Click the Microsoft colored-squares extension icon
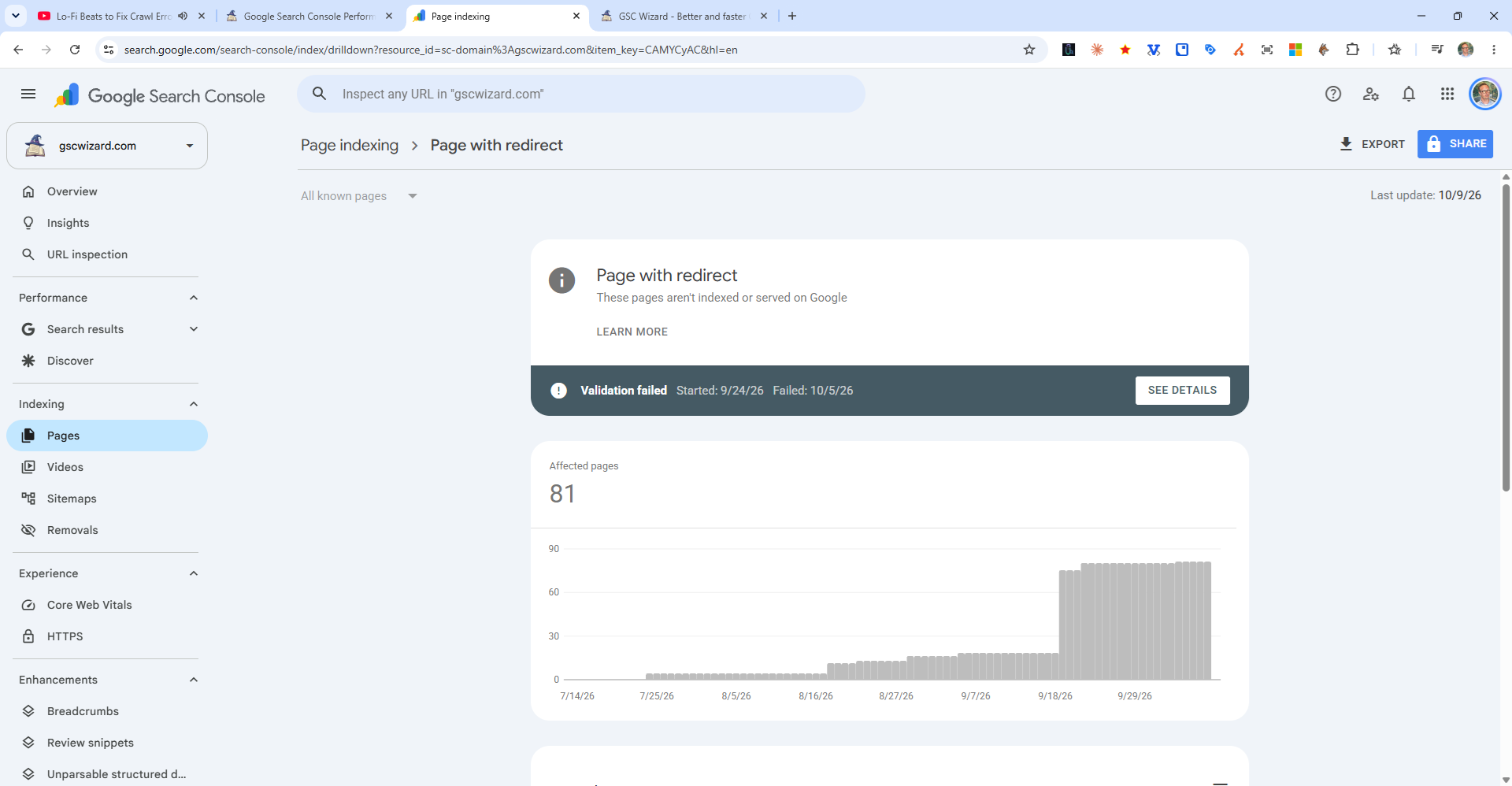Screen dimensions: 1512x786 [1295, 50]
